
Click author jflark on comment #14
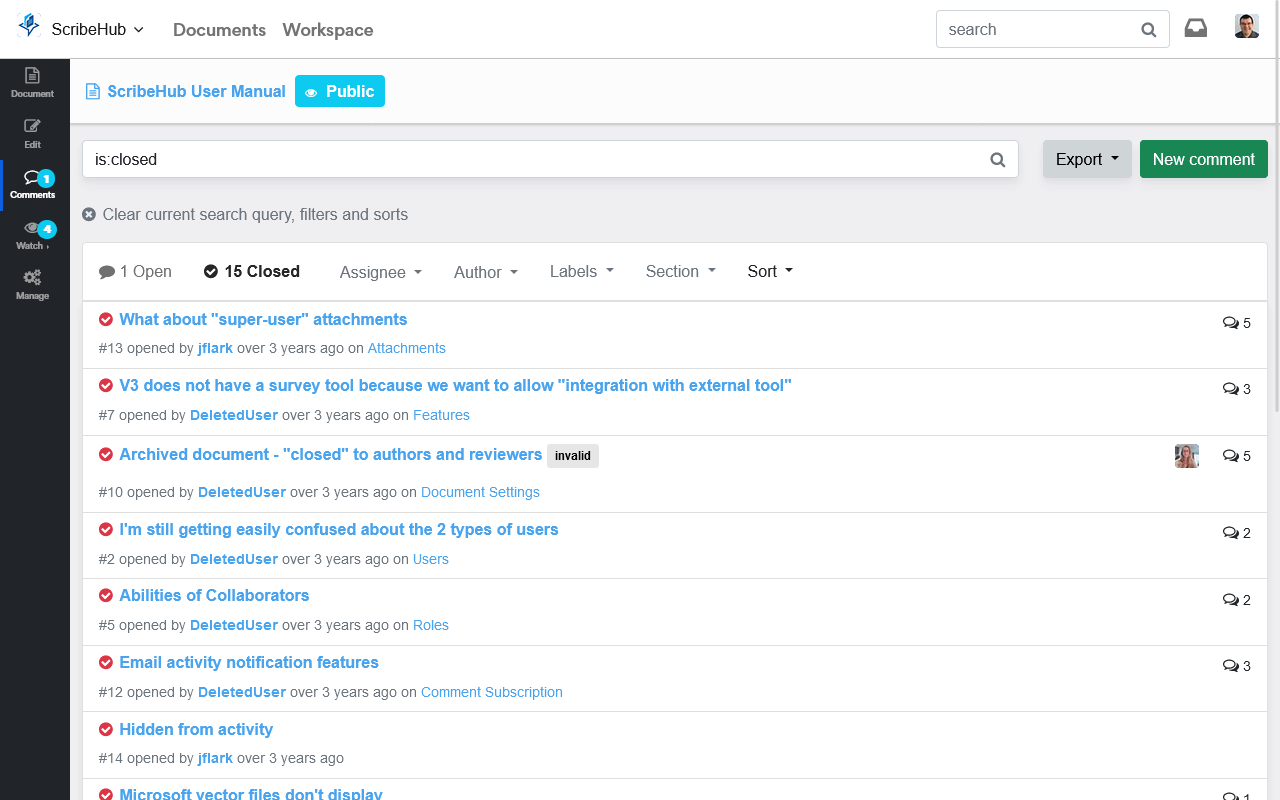pos(215,758)
